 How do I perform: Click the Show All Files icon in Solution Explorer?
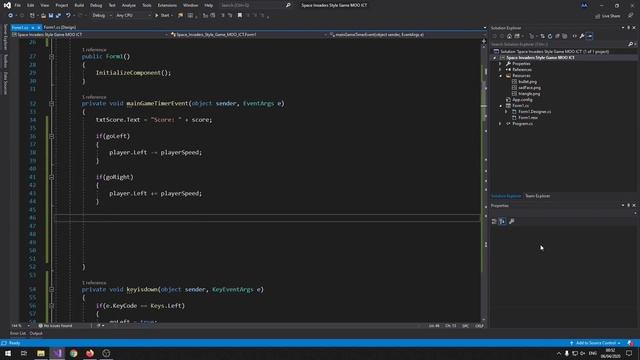(x=564, y=36)
